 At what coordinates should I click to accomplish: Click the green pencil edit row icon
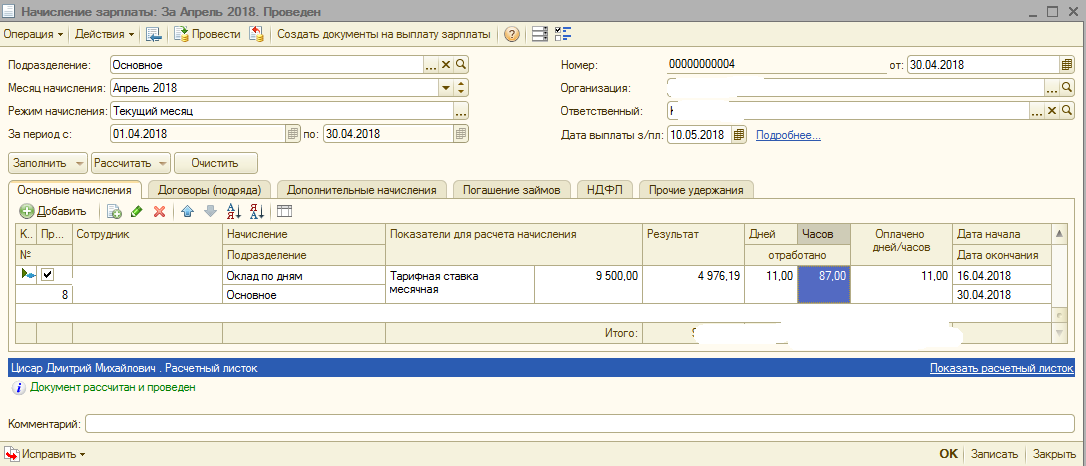(137, 211)
